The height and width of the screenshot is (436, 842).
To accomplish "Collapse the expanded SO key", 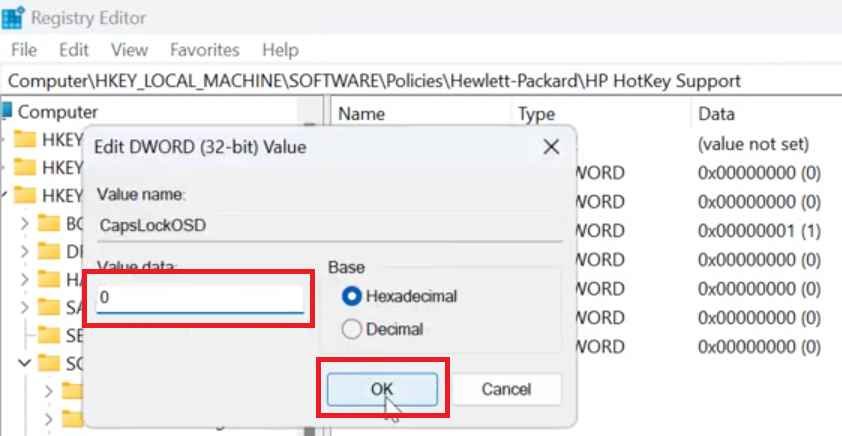I will pos(25,363).
